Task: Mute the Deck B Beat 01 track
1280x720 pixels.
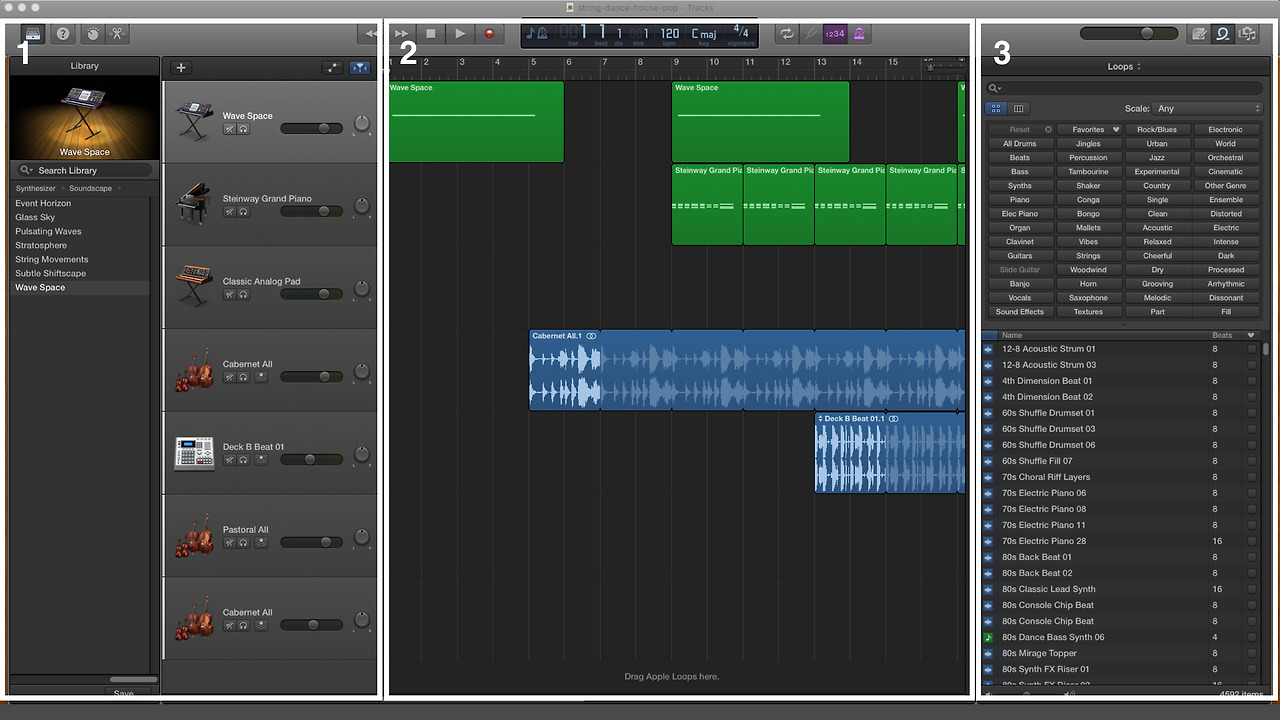Action: point(229,460)
